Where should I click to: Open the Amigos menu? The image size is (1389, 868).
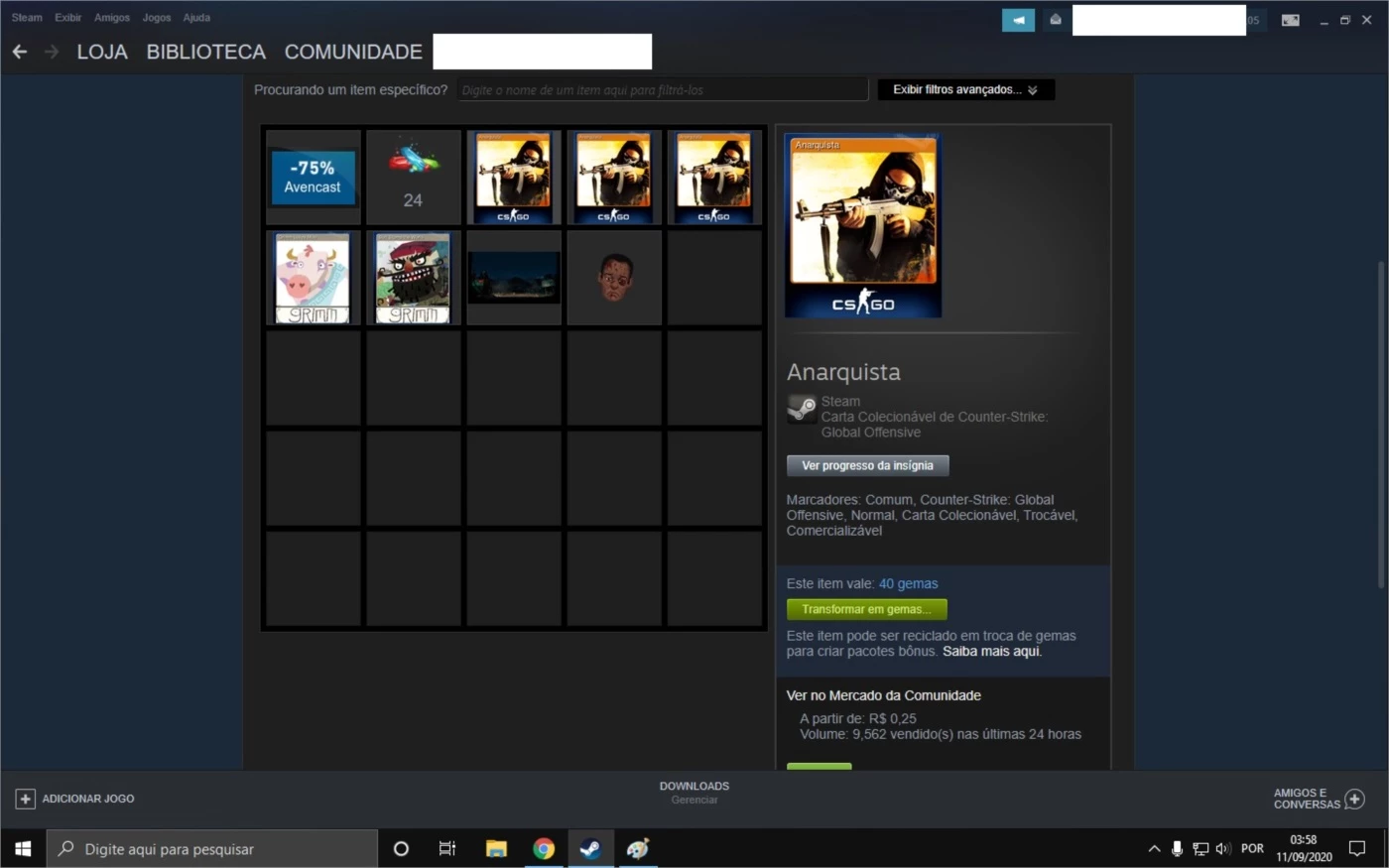112,18
